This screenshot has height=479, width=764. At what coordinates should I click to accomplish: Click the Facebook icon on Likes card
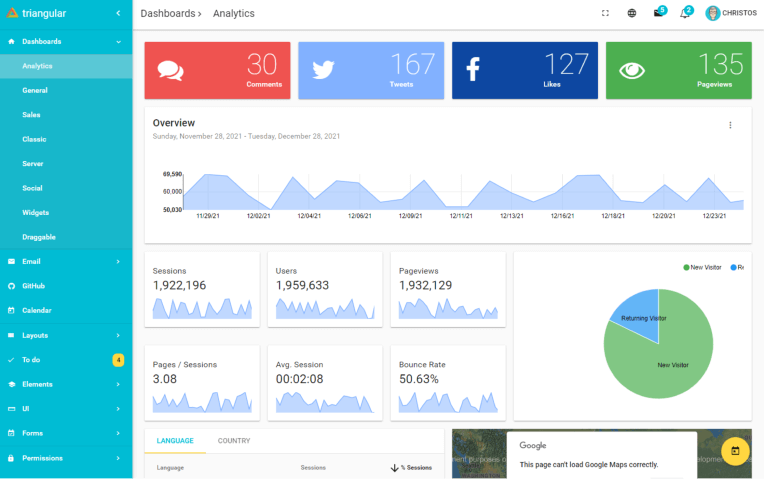pyautogui.click(x=473, y=69)
